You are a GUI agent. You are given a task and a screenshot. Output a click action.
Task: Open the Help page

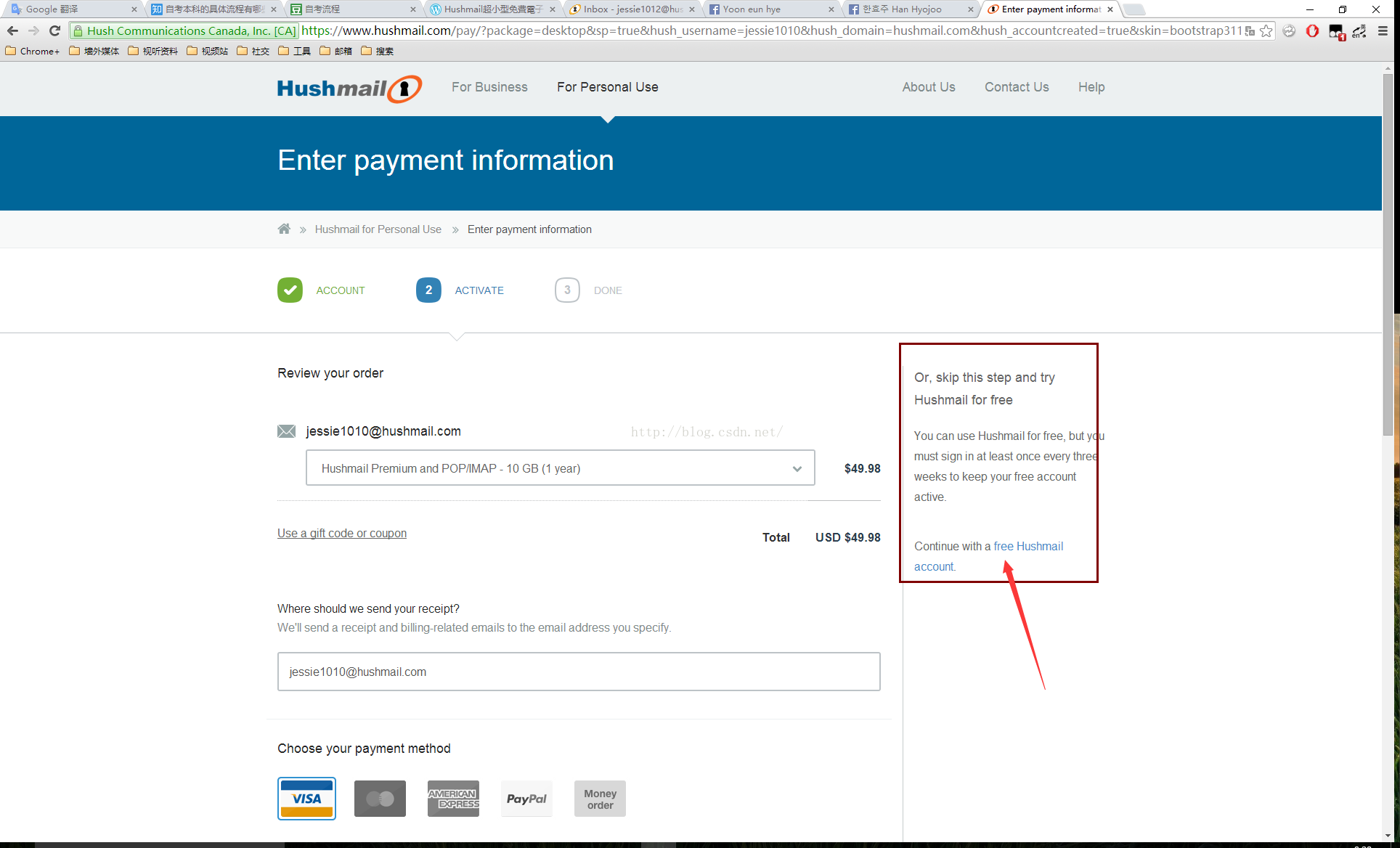tap(1091, 87)
